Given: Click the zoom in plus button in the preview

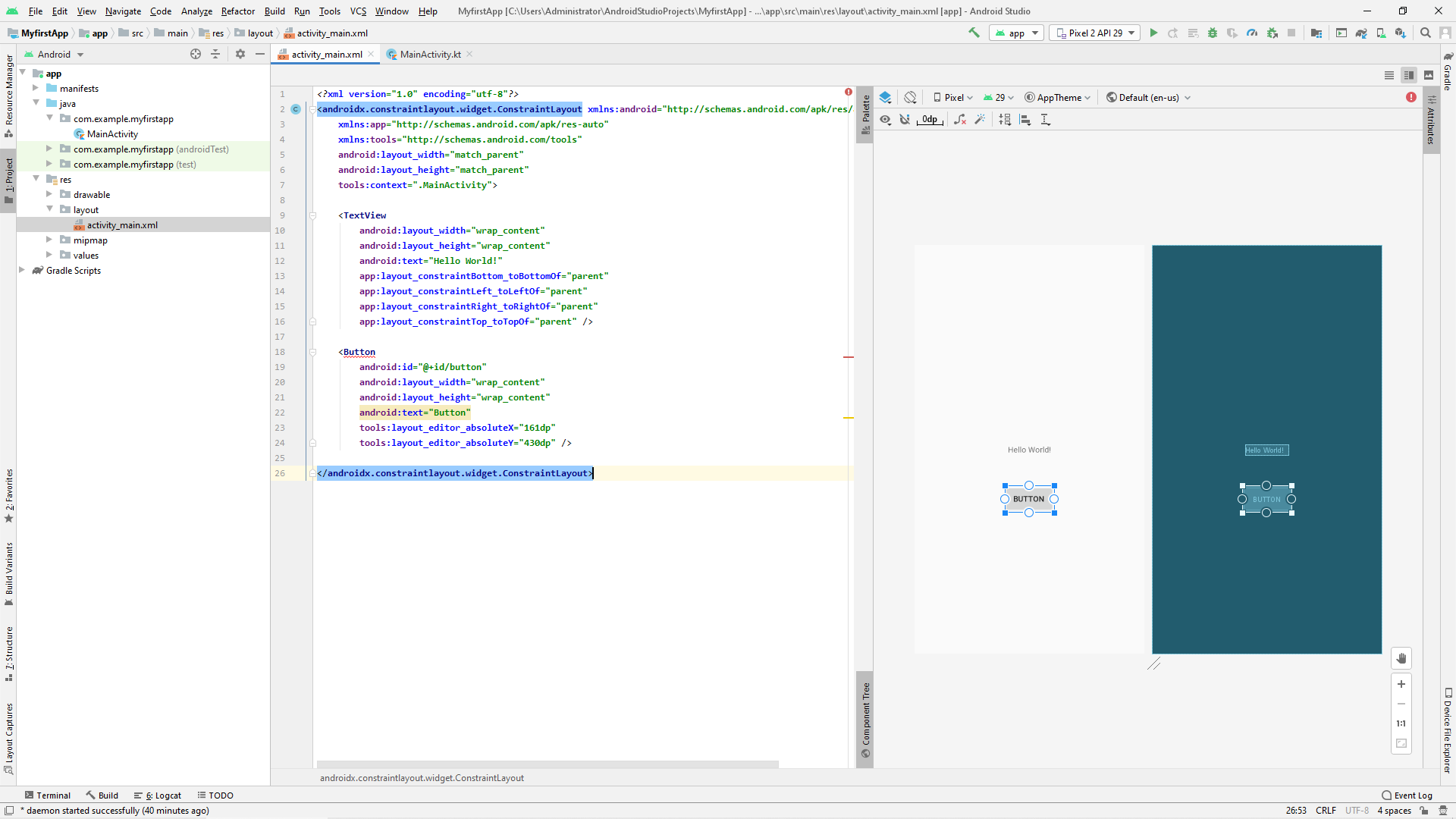Looking at the screenshot, I should click(1401, 683).
